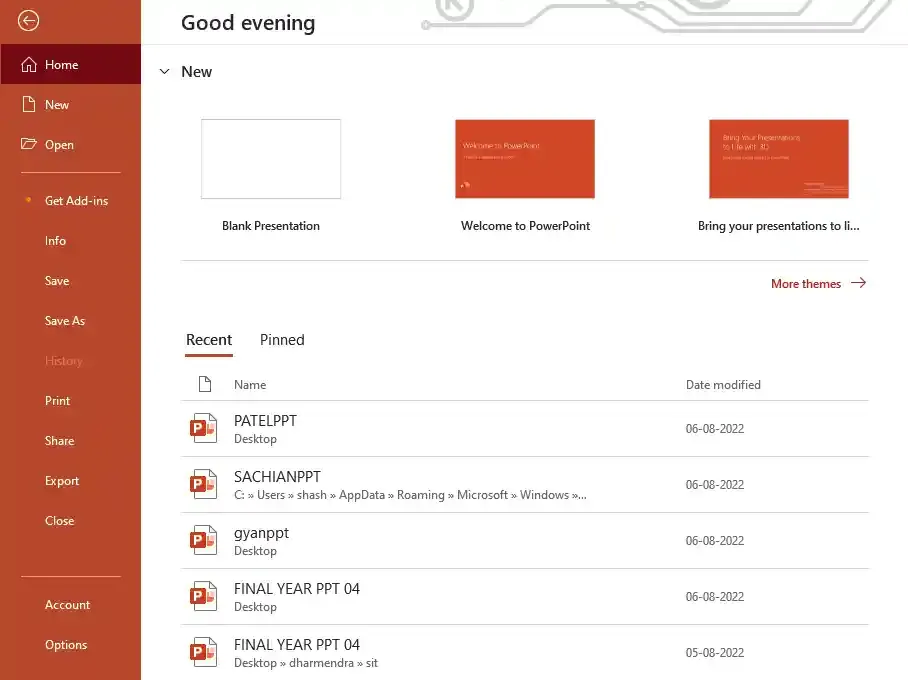Click the 05-08-2022 date modified value
Viewport: 908px width, 680px height.
(x=715, y=652)
